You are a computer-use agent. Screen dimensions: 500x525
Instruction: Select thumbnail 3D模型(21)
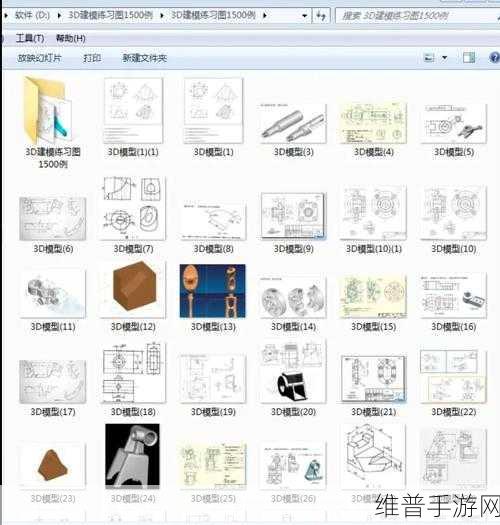coord(373,378)
